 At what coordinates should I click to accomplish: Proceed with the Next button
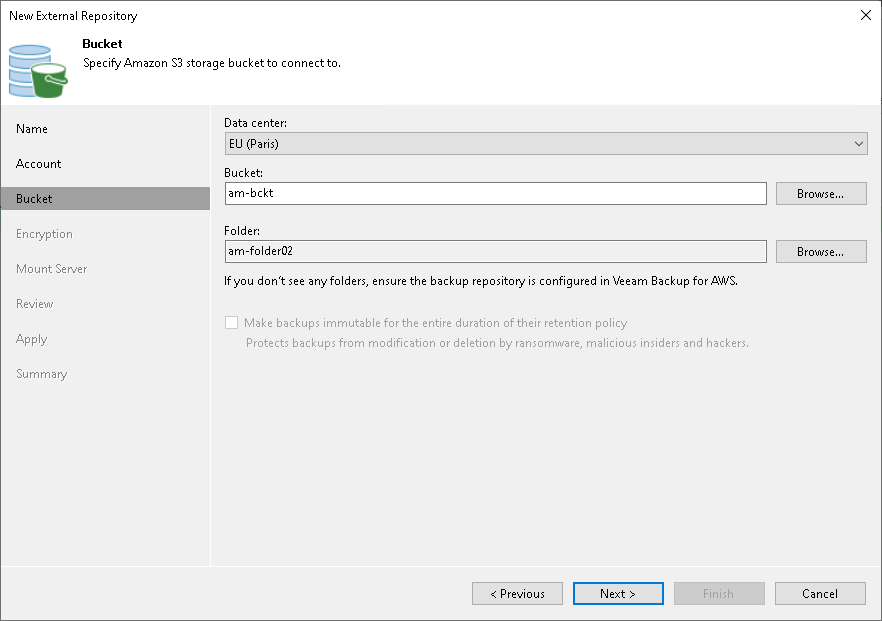coord(618,593)
